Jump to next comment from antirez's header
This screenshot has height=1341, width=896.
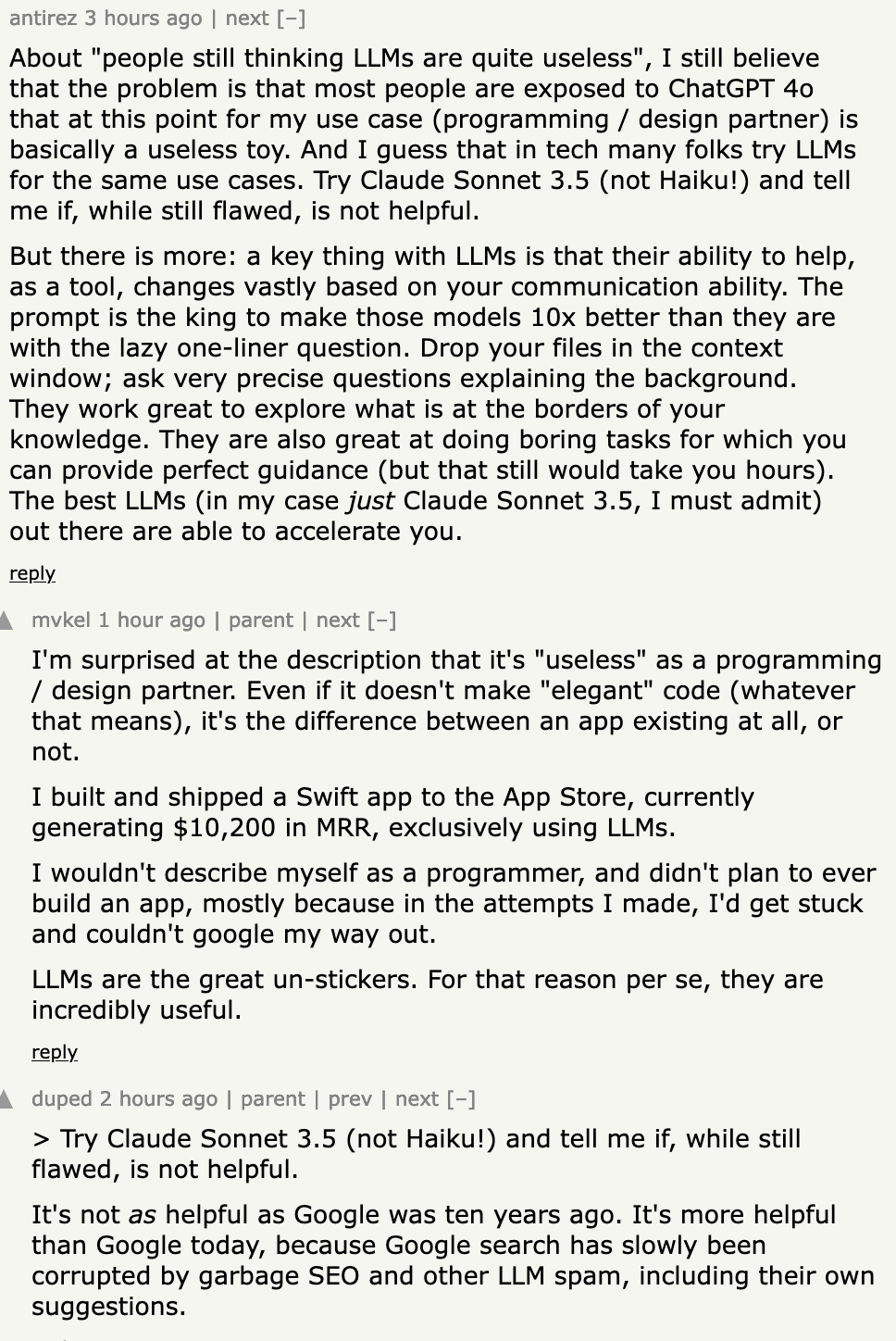(247, 19)
